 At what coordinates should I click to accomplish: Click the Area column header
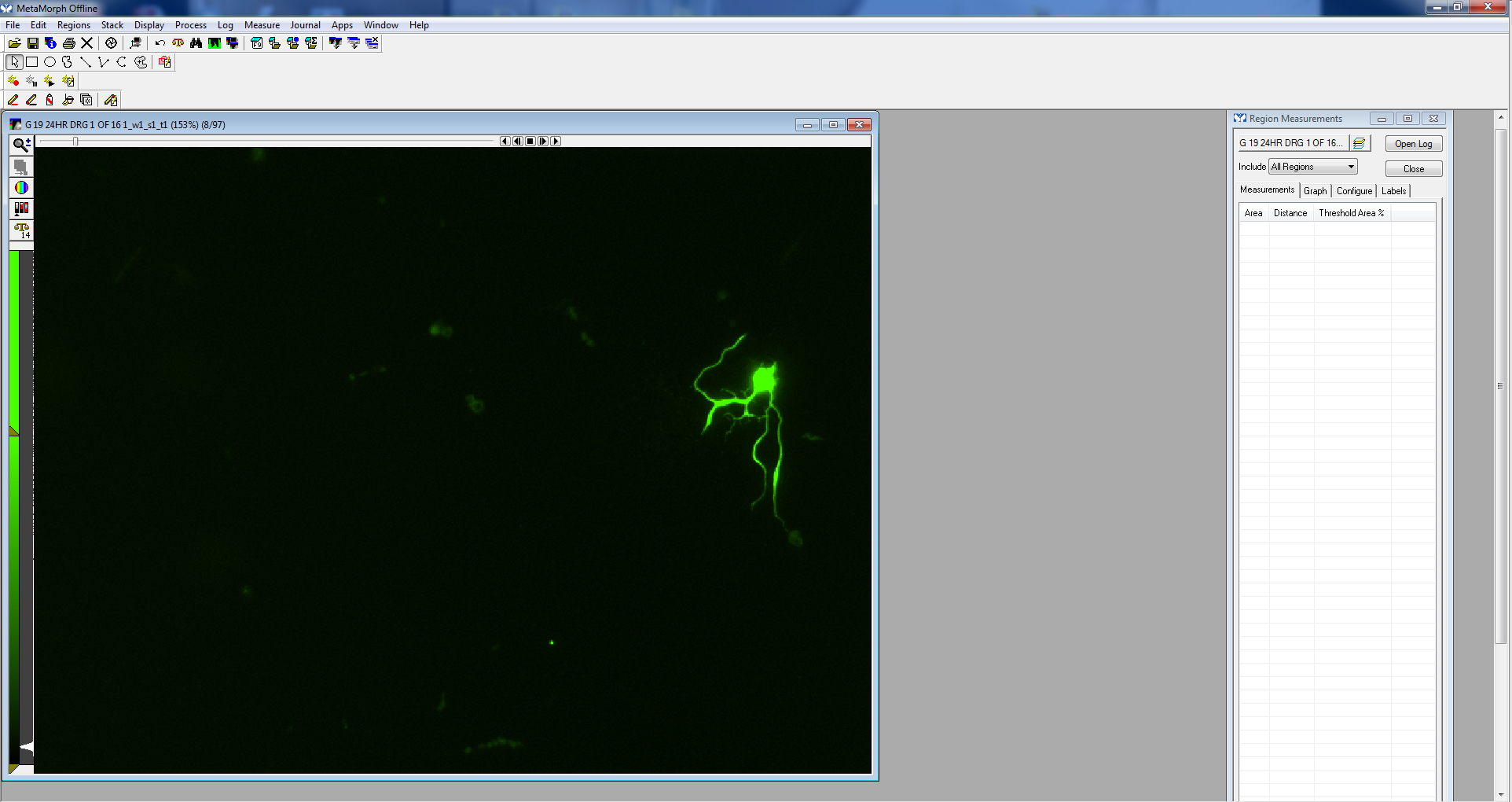pos(1253,213)
